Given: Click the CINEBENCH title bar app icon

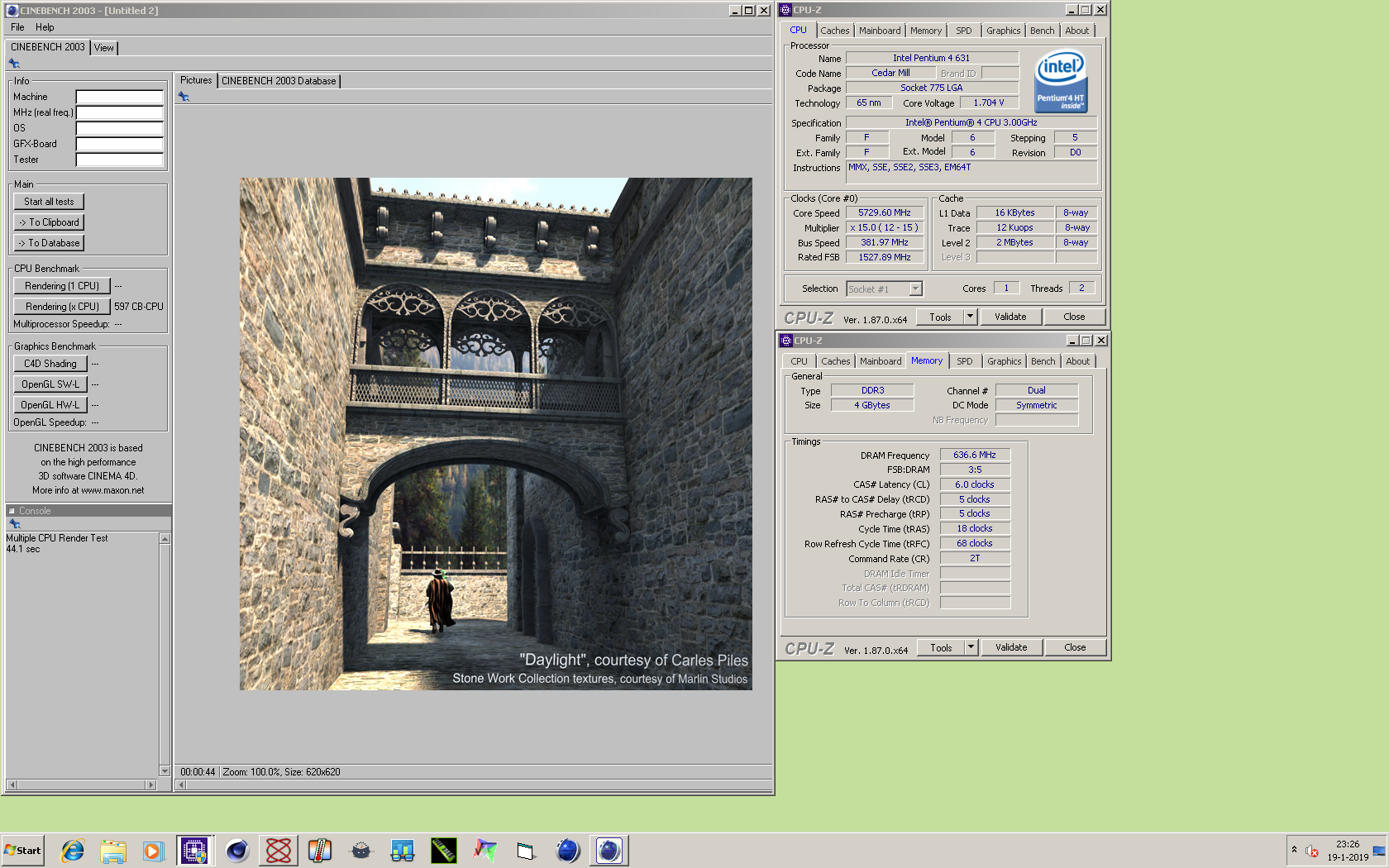Looking at the screenshot, I should 12,11.
